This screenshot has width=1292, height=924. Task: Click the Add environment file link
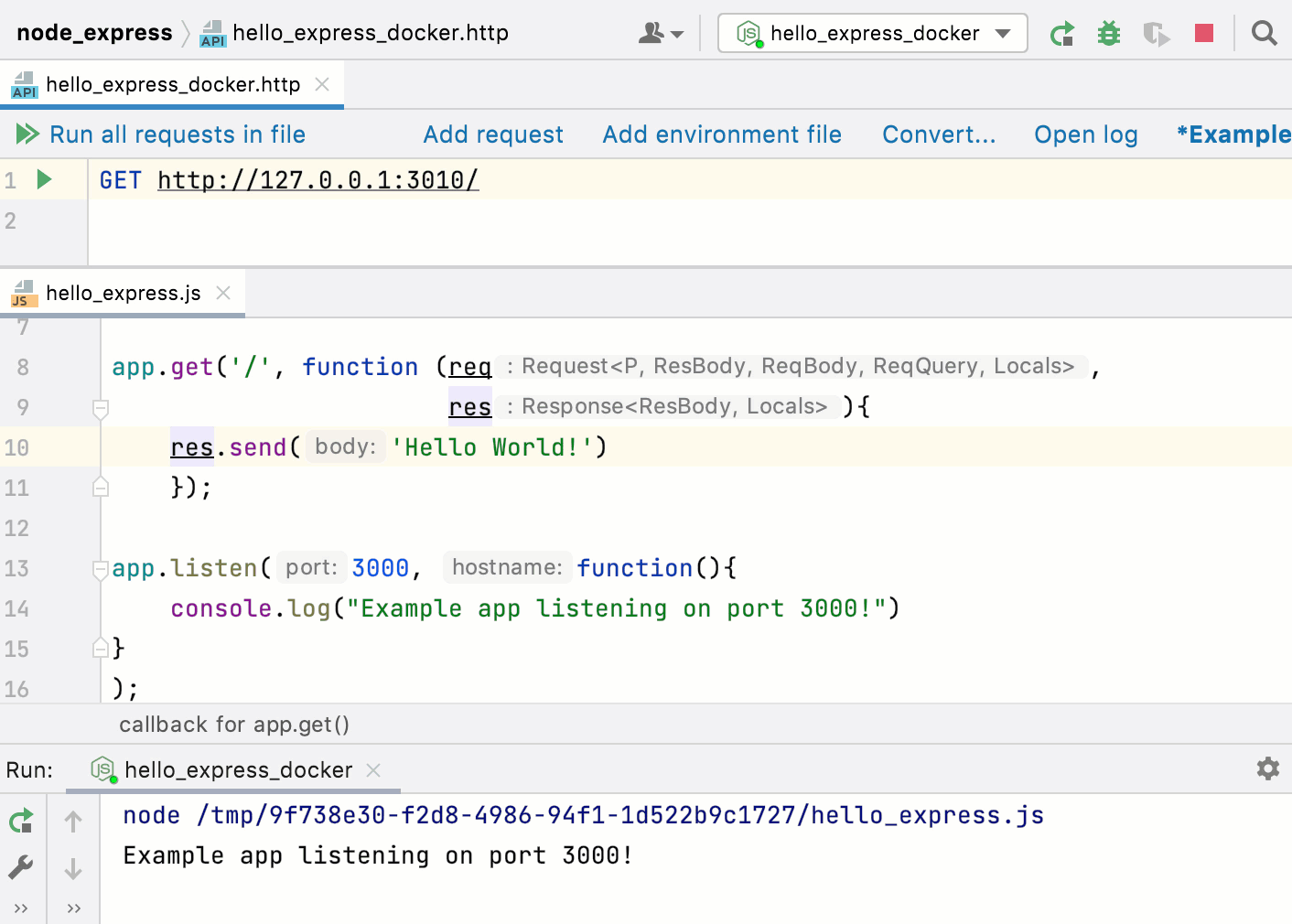coord(722,134)
